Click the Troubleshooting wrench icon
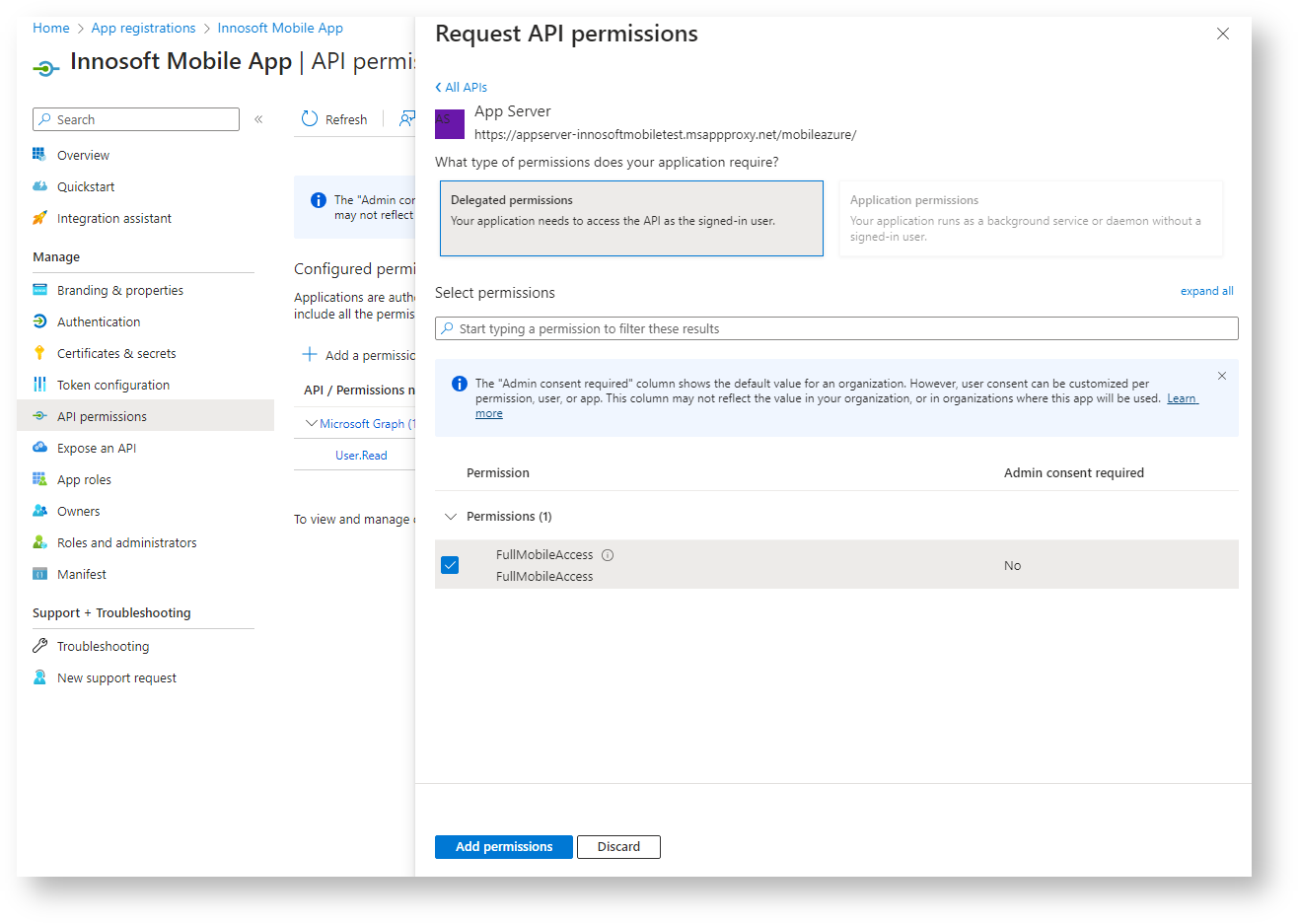Screen dimensions: 1299x924 pyautogui.click(x=39, y=646)
